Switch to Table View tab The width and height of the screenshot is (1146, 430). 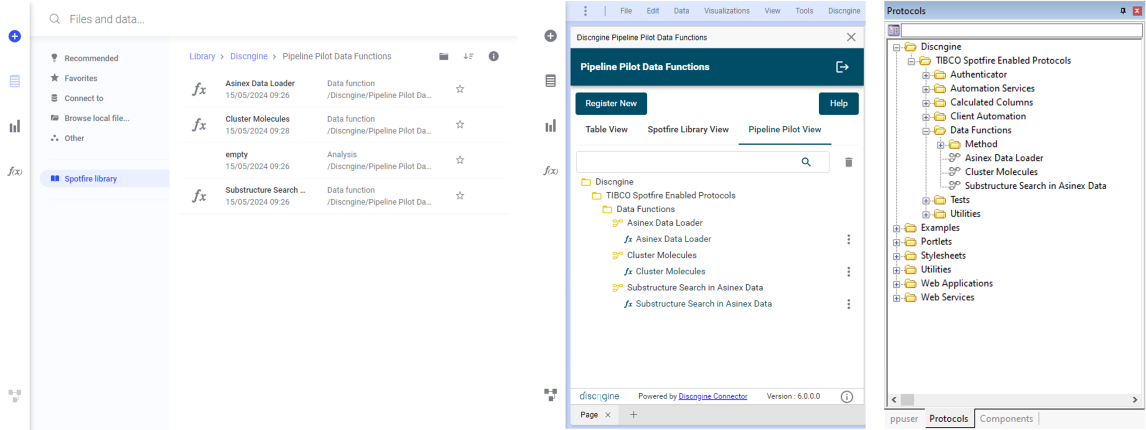click(606, 129)
